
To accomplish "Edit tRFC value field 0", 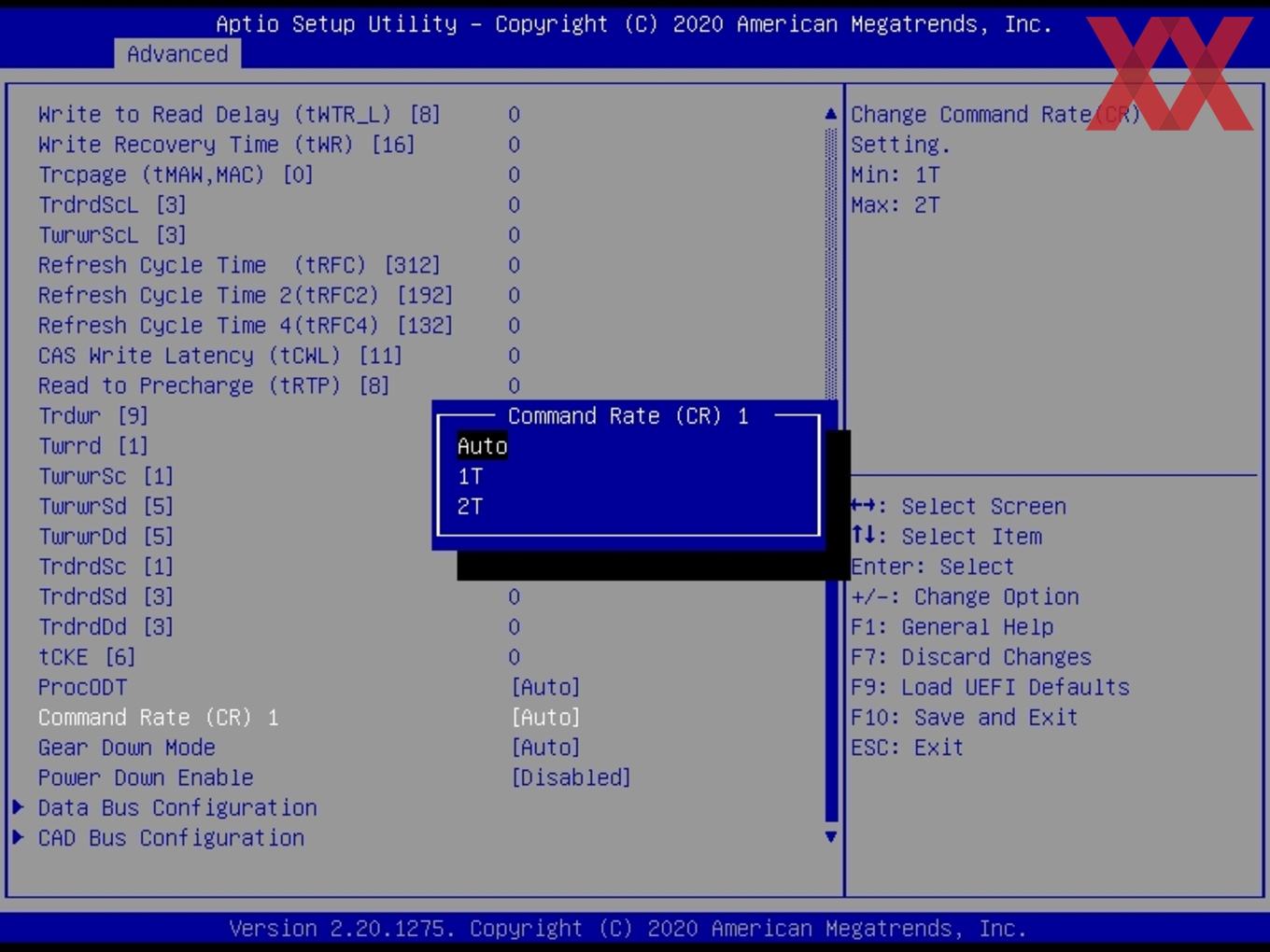I will point(515,265).
